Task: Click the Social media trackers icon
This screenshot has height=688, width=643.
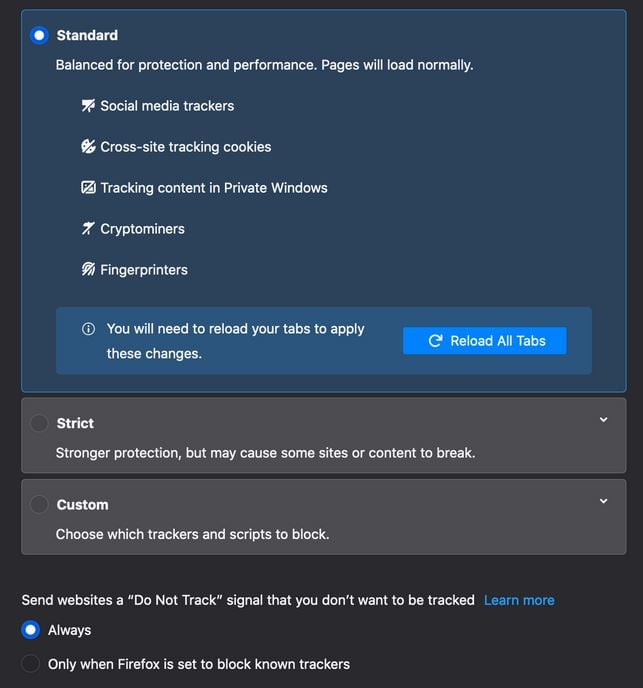Action: coord(88,106)
